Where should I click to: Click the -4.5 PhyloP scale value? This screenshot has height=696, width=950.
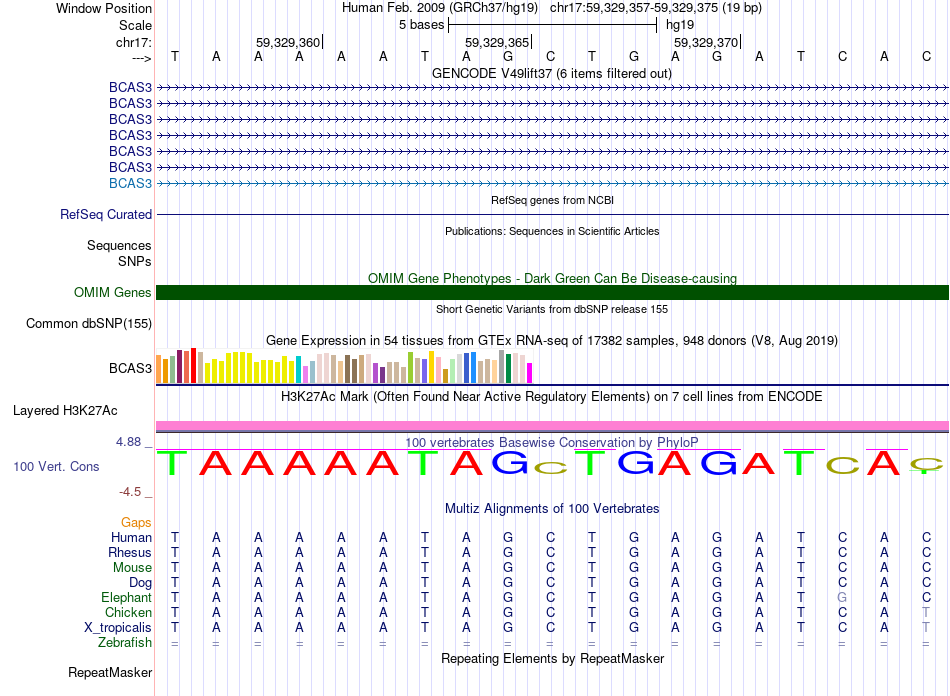(130, 492)
